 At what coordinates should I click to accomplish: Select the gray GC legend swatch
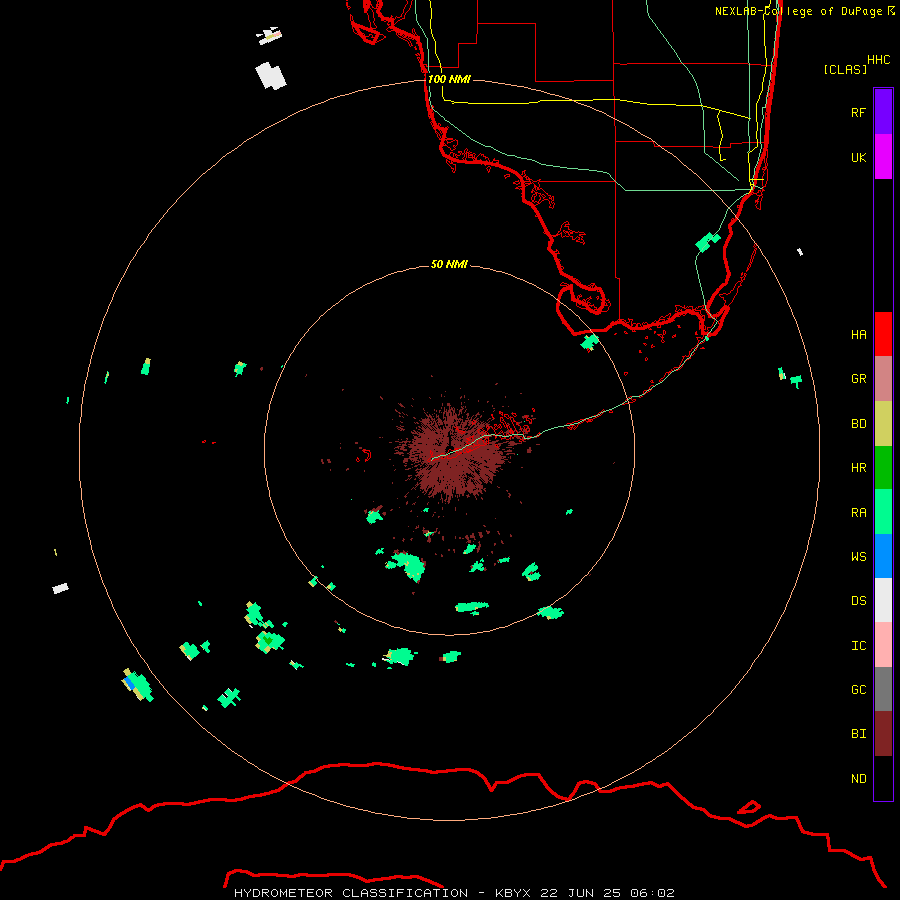coord(883,689)
